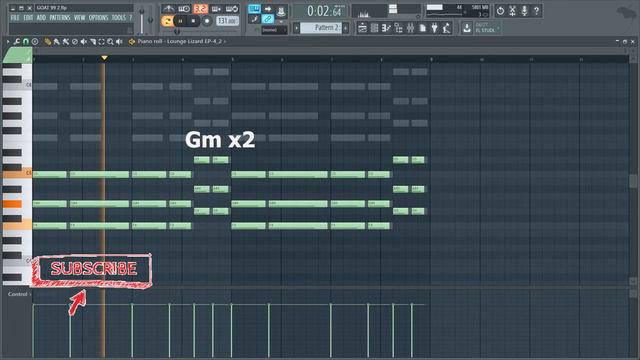This screenshot has width=640, height=360.
Task: Adjust the master volume slider
Action: (x=142, y=20)
